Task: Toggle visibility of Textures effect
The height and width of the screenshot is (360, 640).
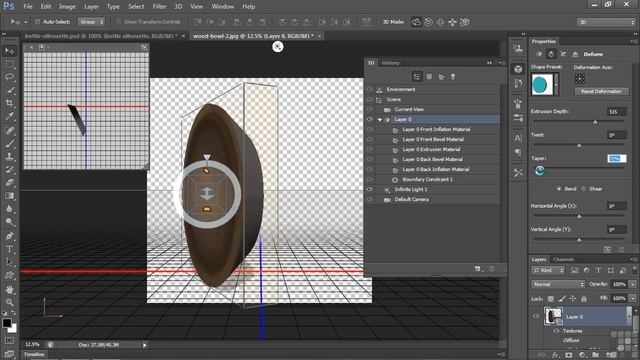Action: click(556, 331)
